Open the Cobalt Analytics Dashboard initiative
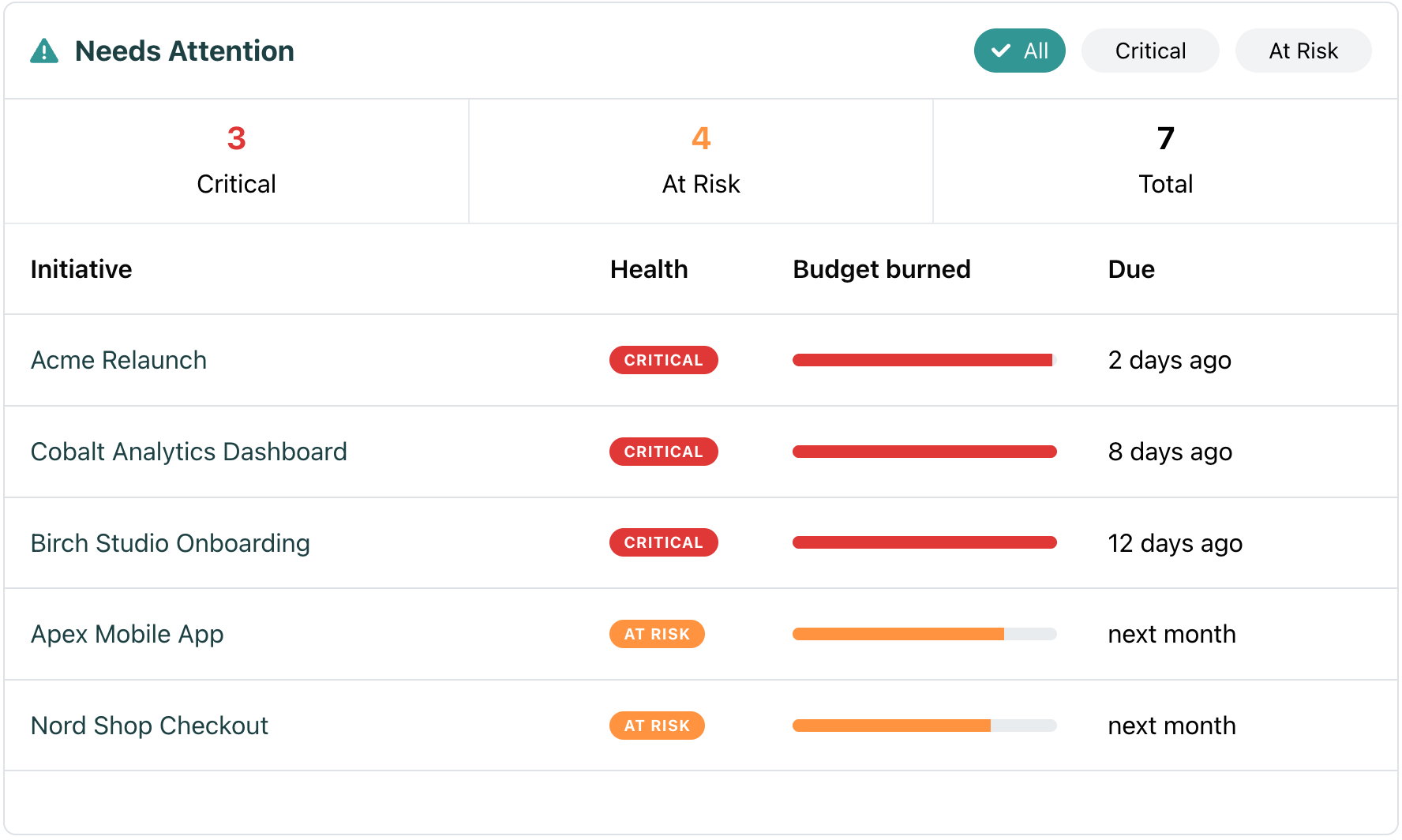The image size is (1402, 840). 189,452
